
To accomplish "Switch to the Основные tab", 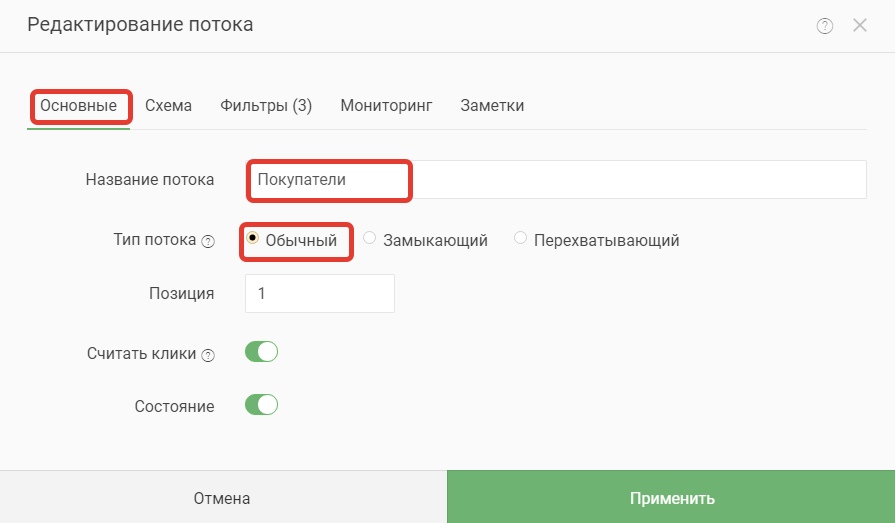I will (78, 106).
